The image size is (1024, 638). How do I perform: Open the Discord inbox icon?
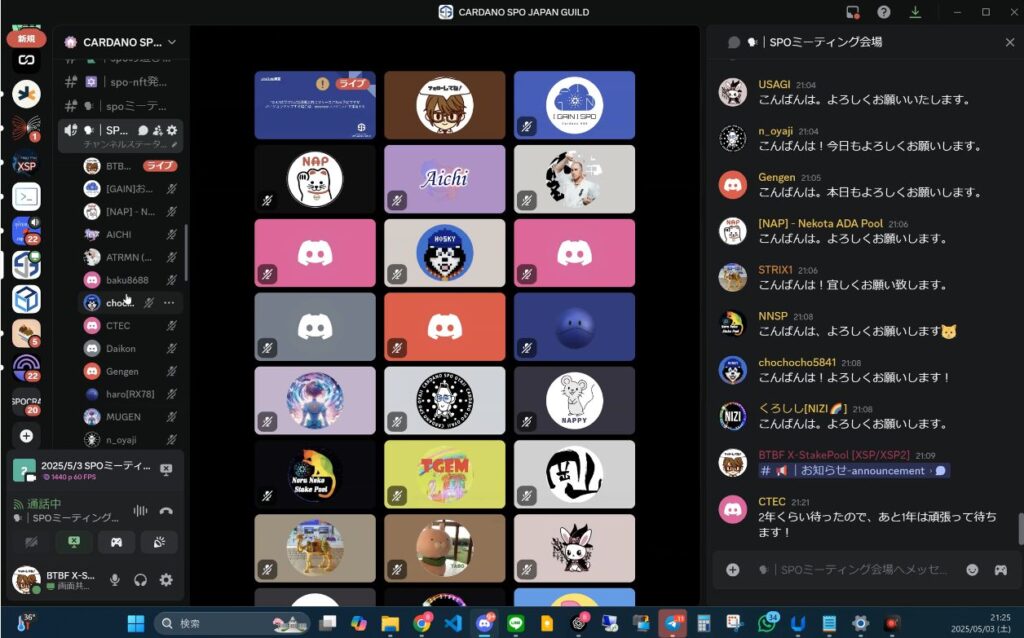click(852, 12)
